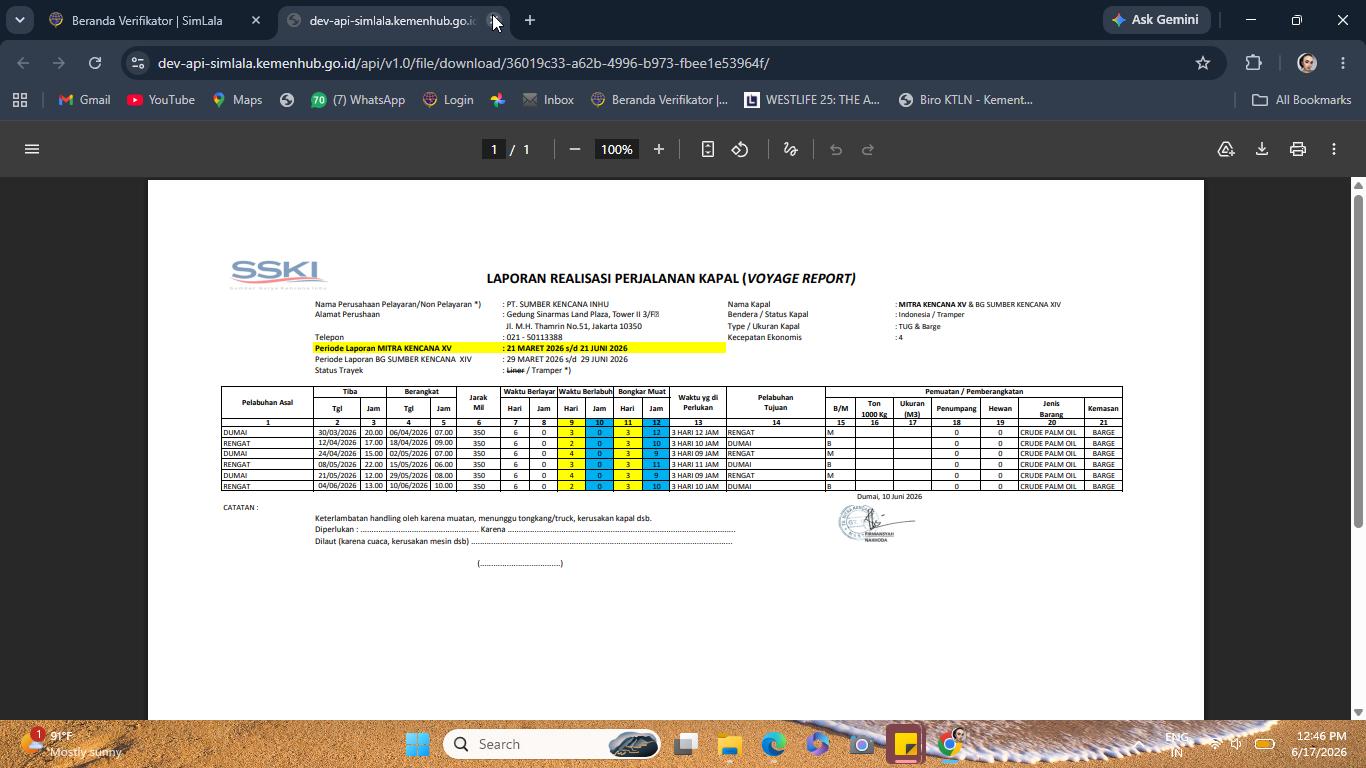
Task: Open the Chrome Extensions menu
Action: 1254,63
